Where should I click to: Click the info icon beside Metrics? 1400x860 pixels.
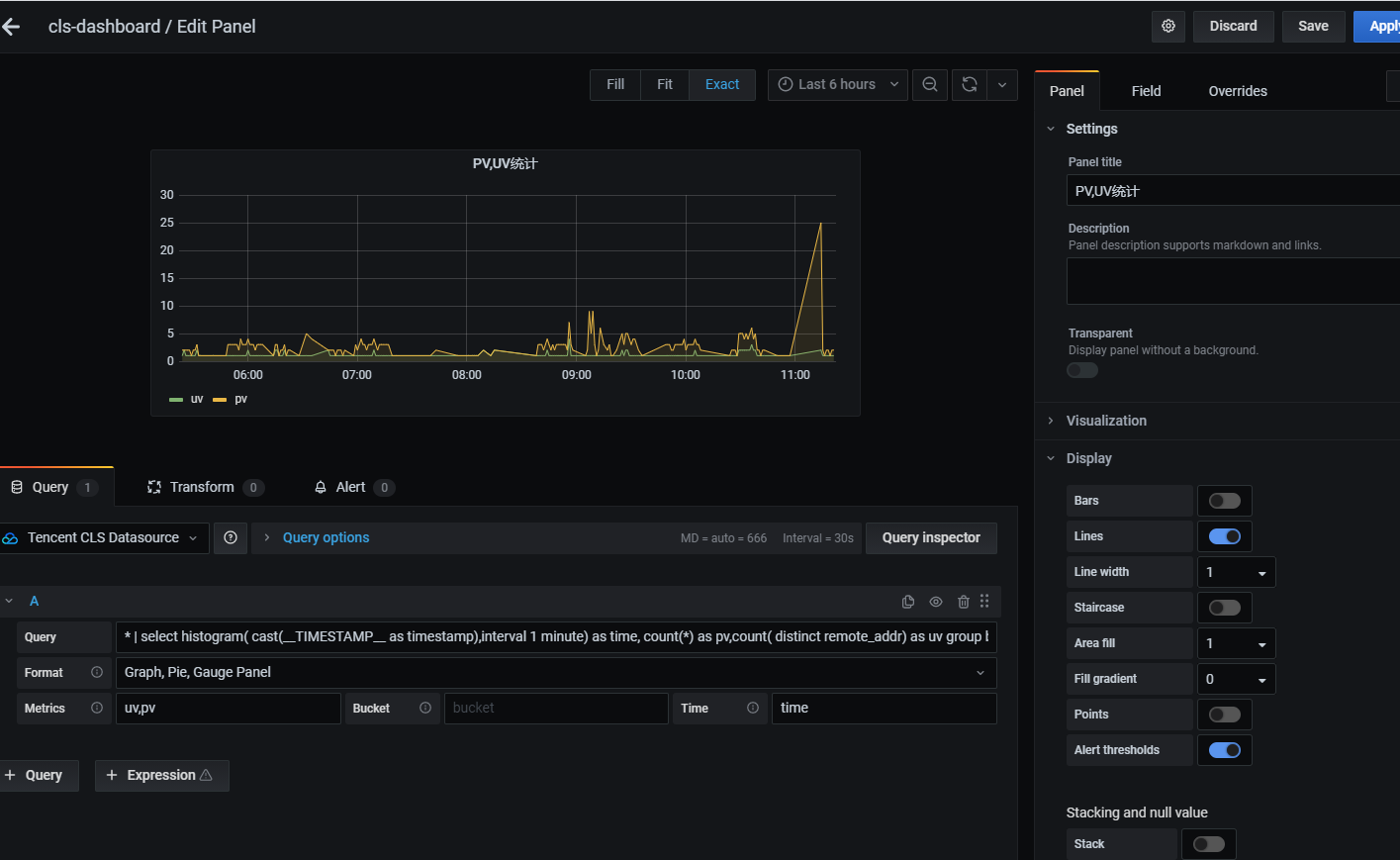click(x=97, y=708)
